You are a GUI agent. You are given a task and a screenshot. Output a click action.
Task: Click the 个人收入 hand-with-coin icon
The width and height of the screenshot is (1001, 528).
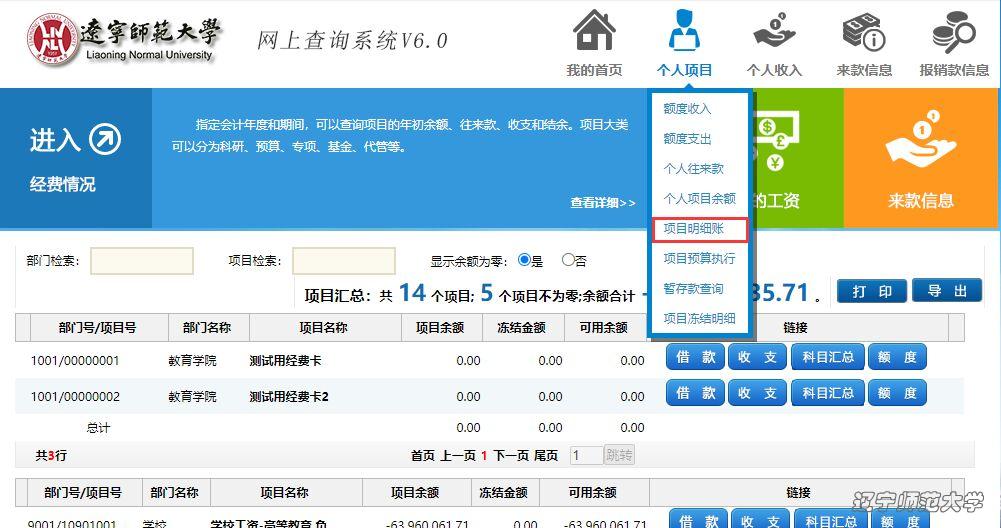(x=774, y=32)
